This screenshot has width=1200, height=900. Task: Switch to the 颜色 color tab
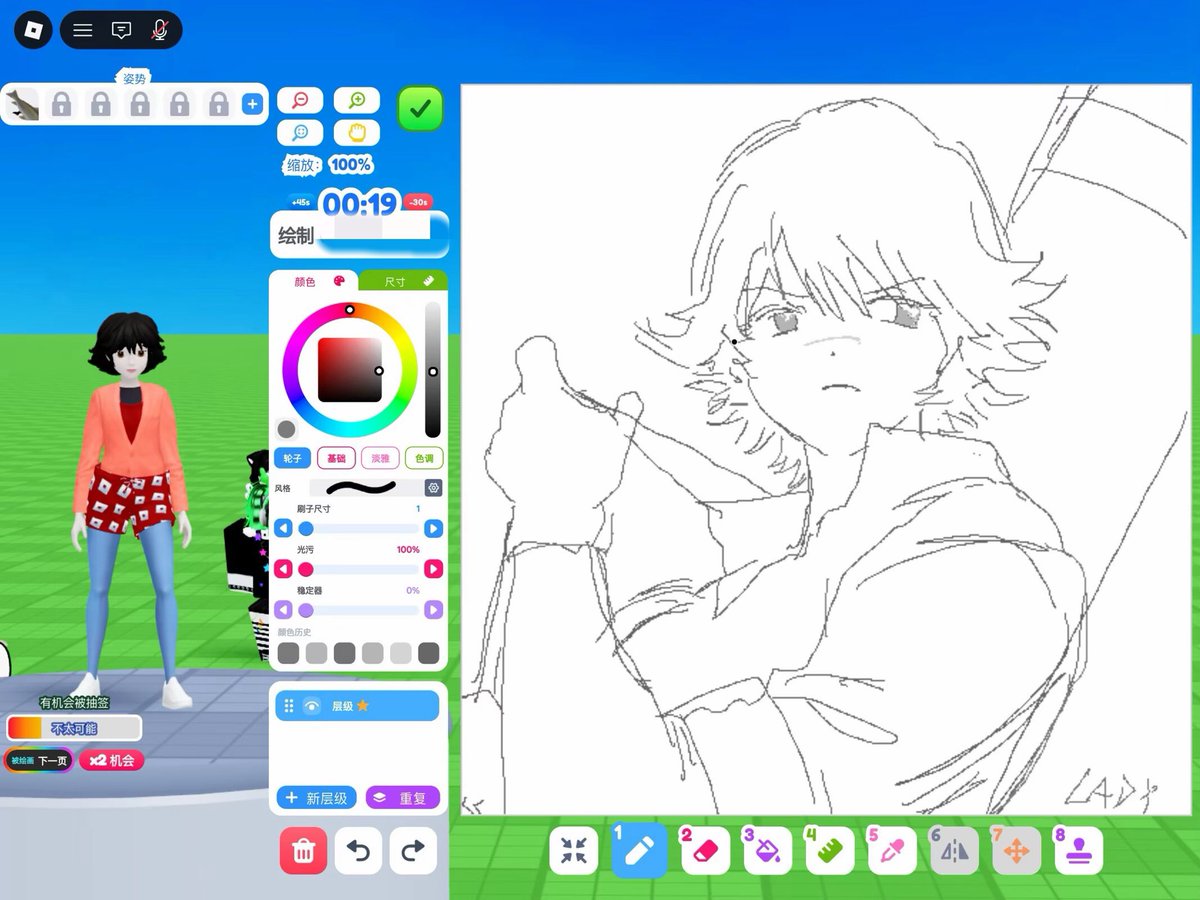coord(314,281)
